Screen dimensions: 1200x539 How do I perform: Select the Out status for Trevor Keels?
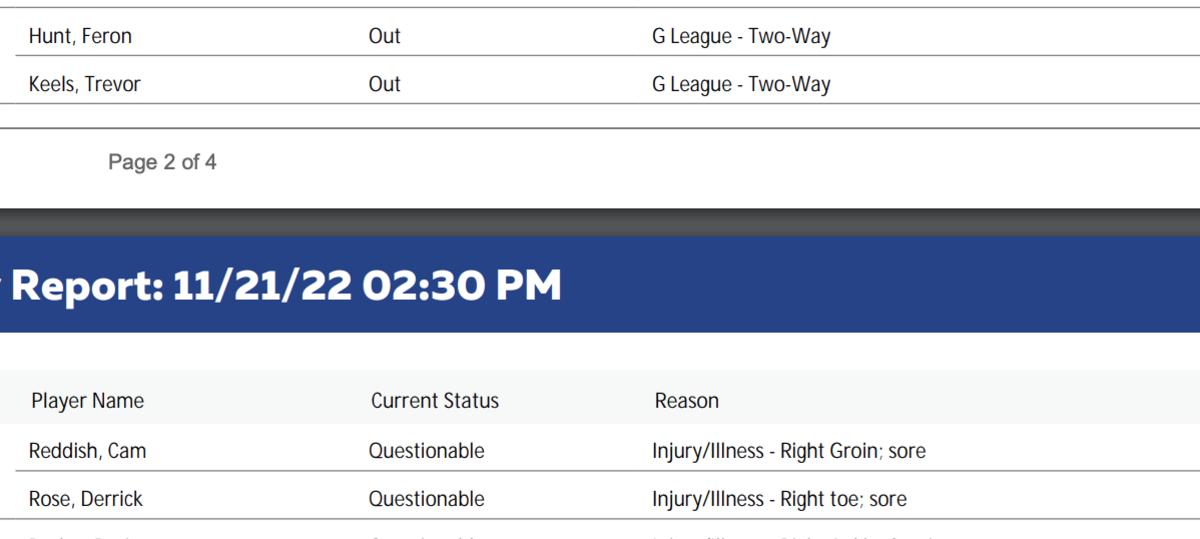point(384,85)
